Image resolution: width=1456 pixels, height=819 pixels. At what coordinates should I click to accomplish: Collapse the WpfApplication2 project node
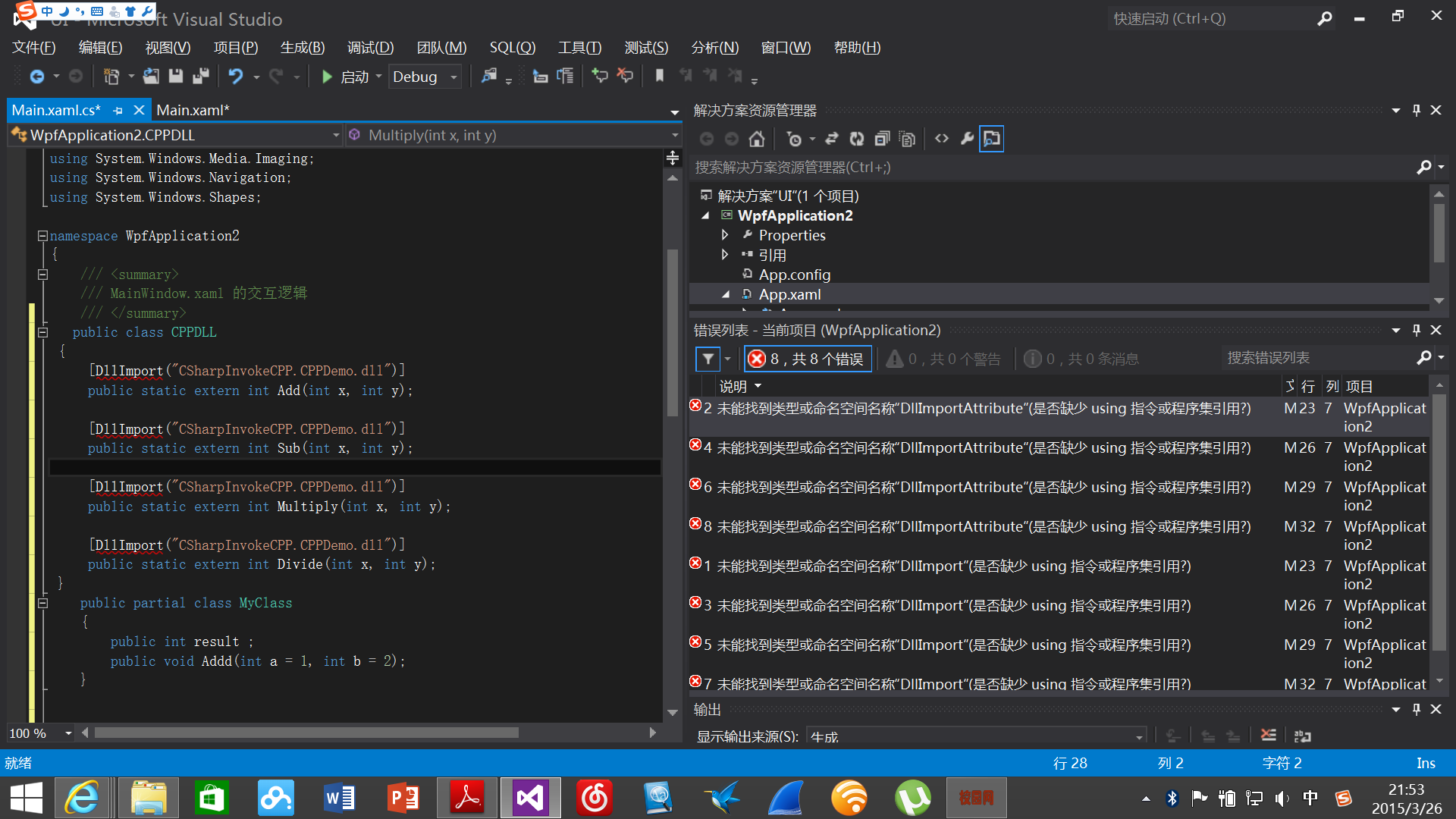[705, 216]
